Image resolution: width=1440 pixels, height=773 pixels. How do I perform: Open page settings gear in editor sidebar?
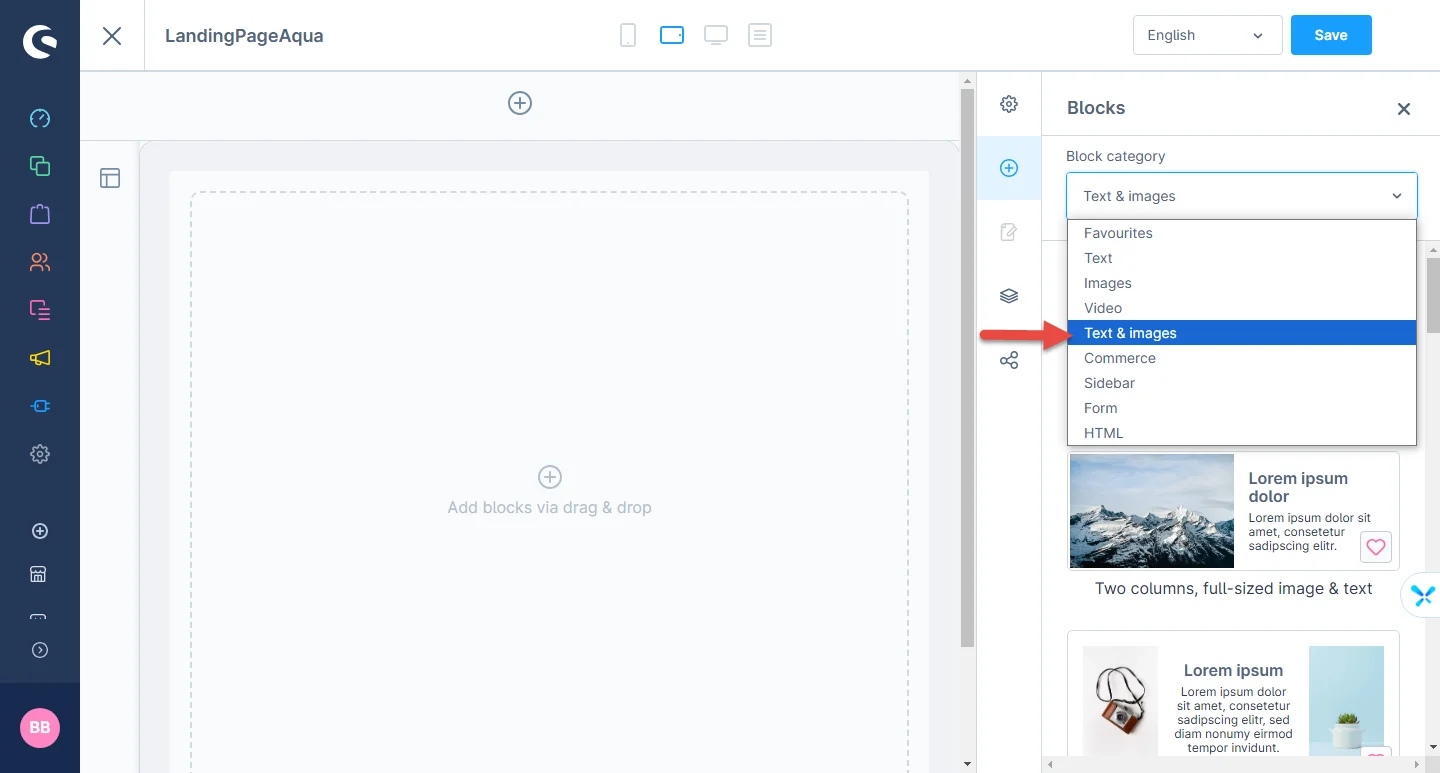pos(1009,104)
